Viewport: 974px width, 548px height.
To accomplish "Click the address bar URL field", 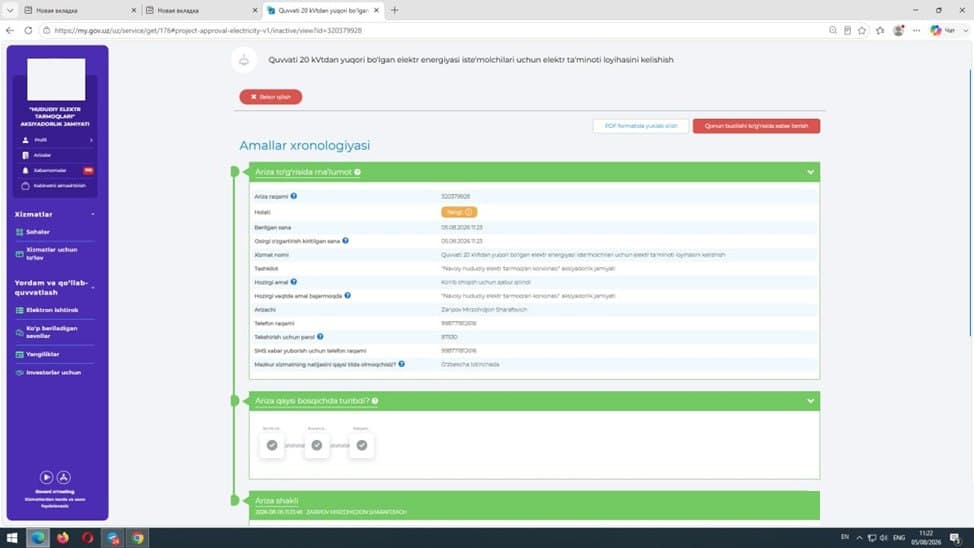I will tap(435, 30).
